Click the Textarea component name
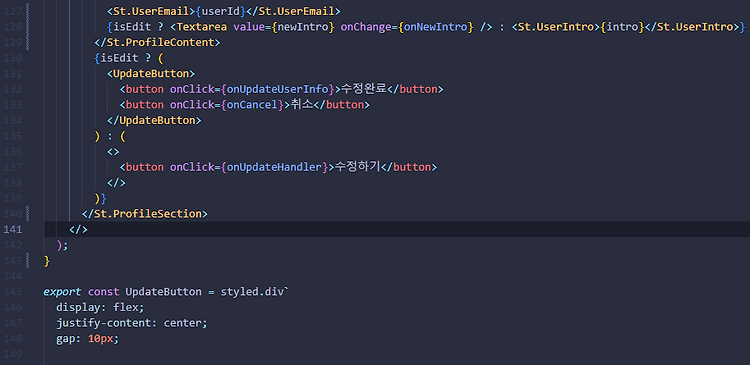The image size is (750, 365). coord(201,26)
